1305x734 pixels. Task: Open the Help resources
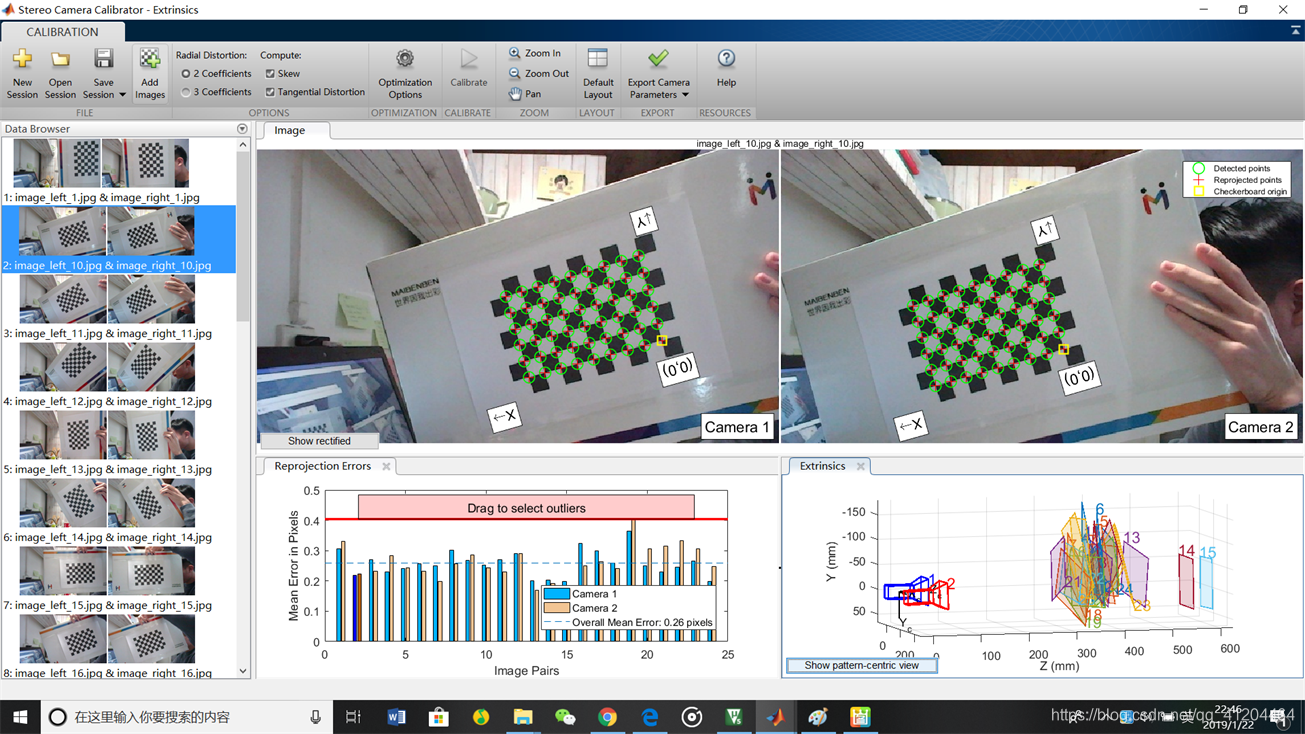726,68
